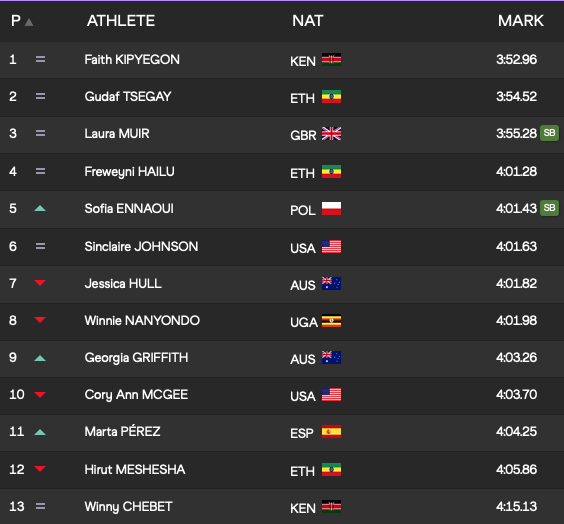Viewport: 564px width, 524px height.
Task: Click the SB badge next to Laura Muir's mark
Action: pyautogui.click(x=549, y=133)
